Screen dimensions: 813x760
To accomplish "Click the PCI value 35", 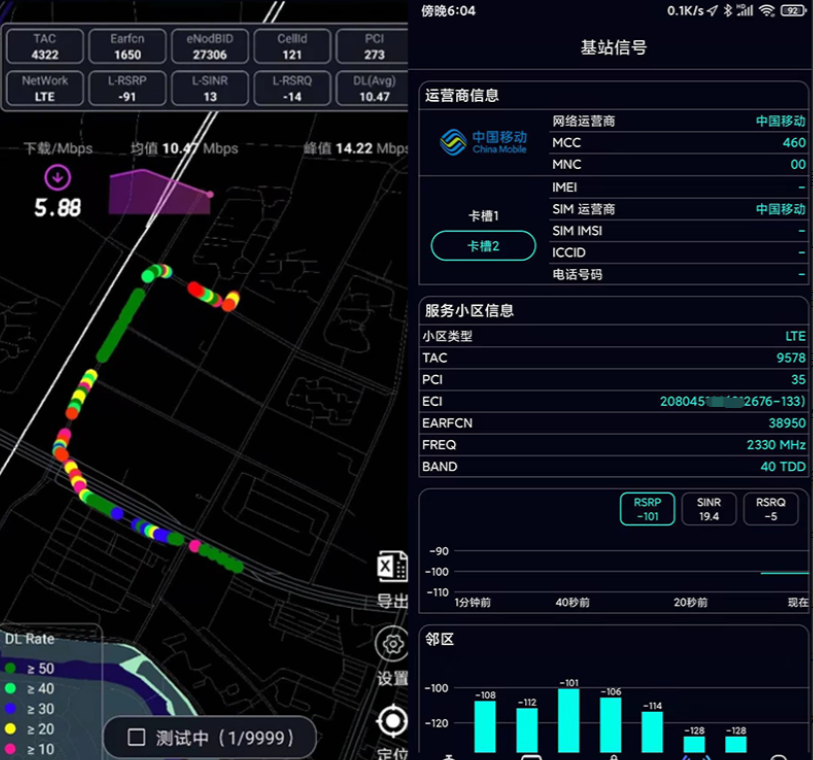I will [x=798, y=379].
